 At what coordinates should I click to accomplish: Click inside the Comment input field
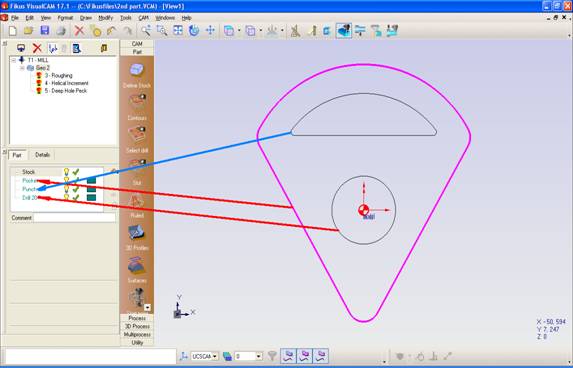click(75, 218)
